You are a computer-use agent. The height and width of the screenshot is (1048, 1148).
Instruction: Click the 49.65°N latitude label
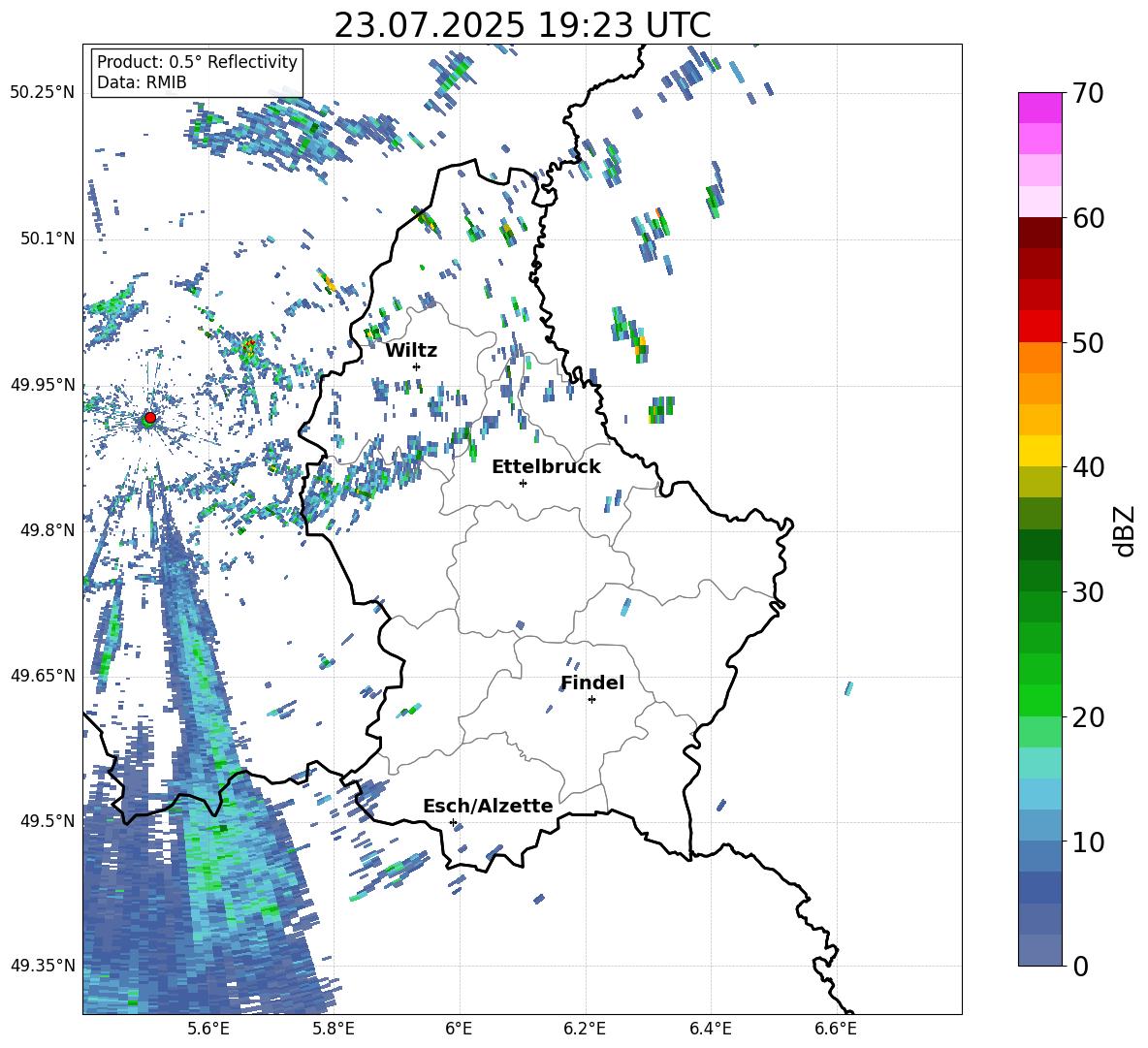coord(43,675)
